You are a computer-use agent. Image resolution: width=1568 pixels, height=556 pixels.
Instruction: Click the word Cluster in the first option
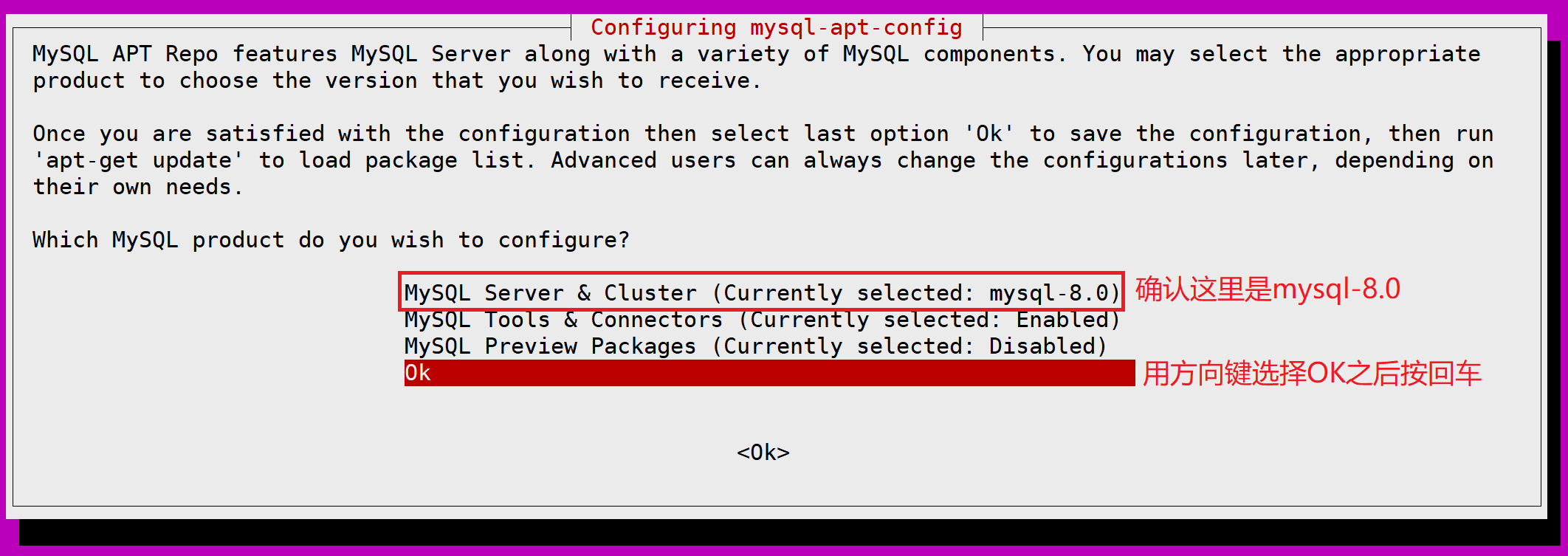650,293
